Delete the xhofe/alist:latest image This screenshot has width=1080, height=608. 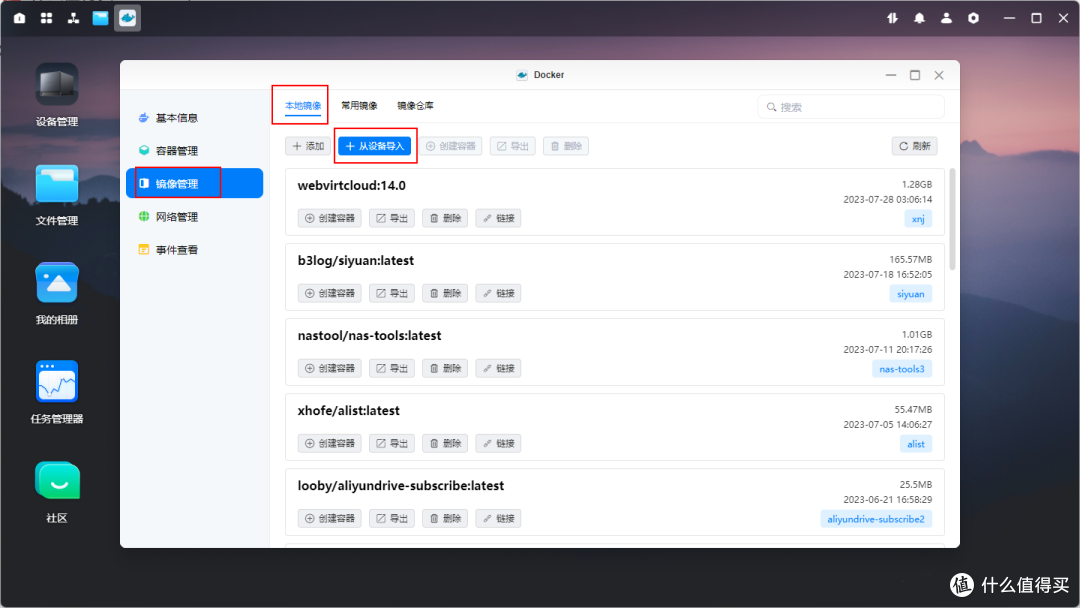point(445,443)
